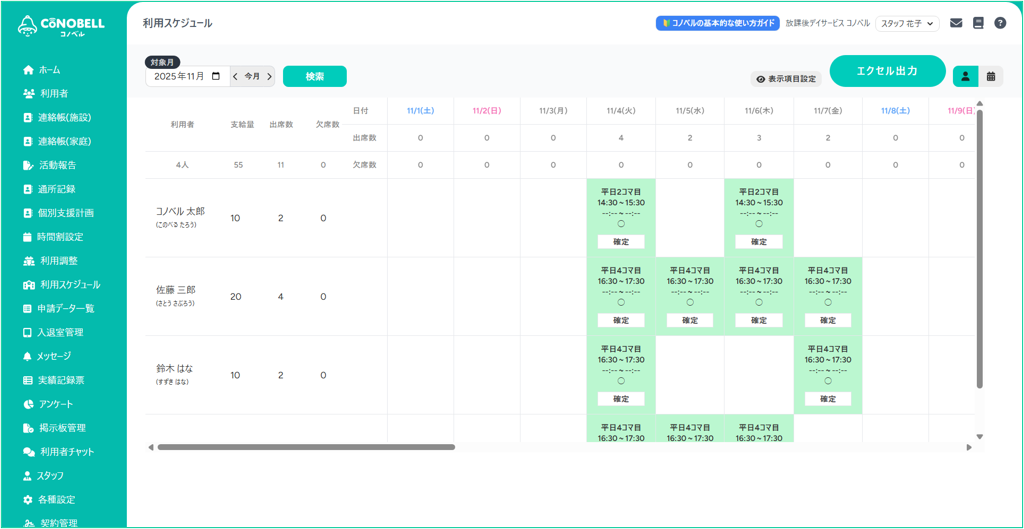Switch to per-user view icon
The image size is (1024, 529).
pos(965,76)
